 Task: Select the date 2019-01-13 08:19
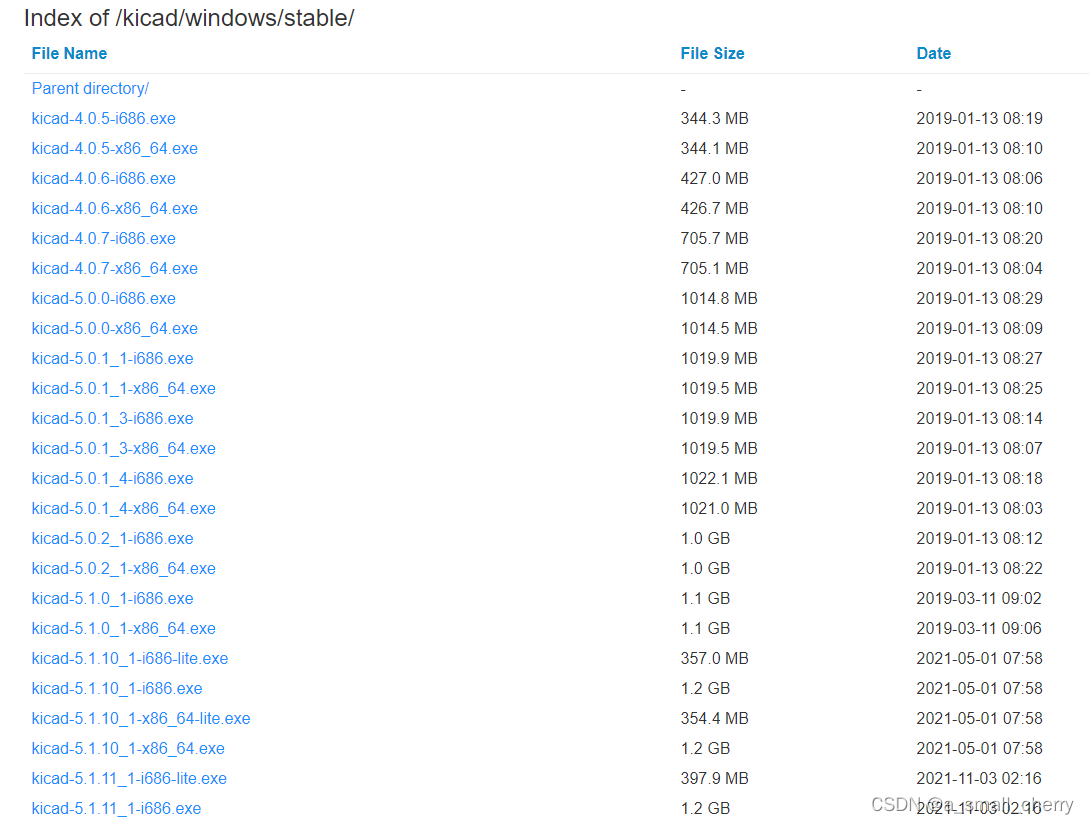(x=979, y=119)
